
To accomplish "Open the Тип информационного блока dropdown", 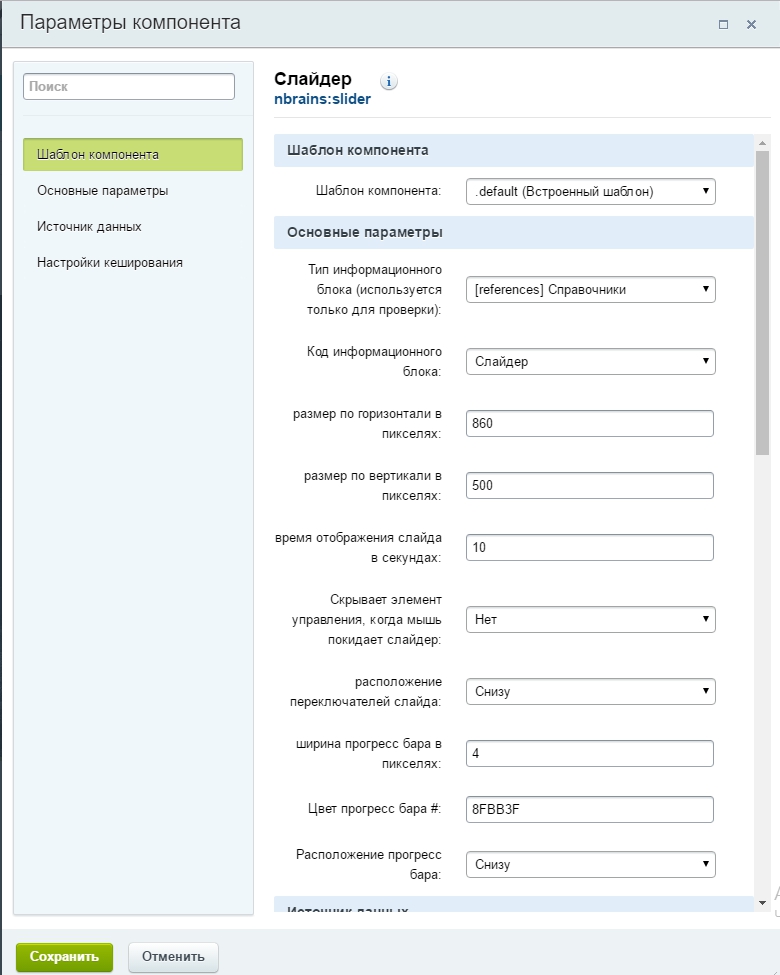I will (591, 289).
